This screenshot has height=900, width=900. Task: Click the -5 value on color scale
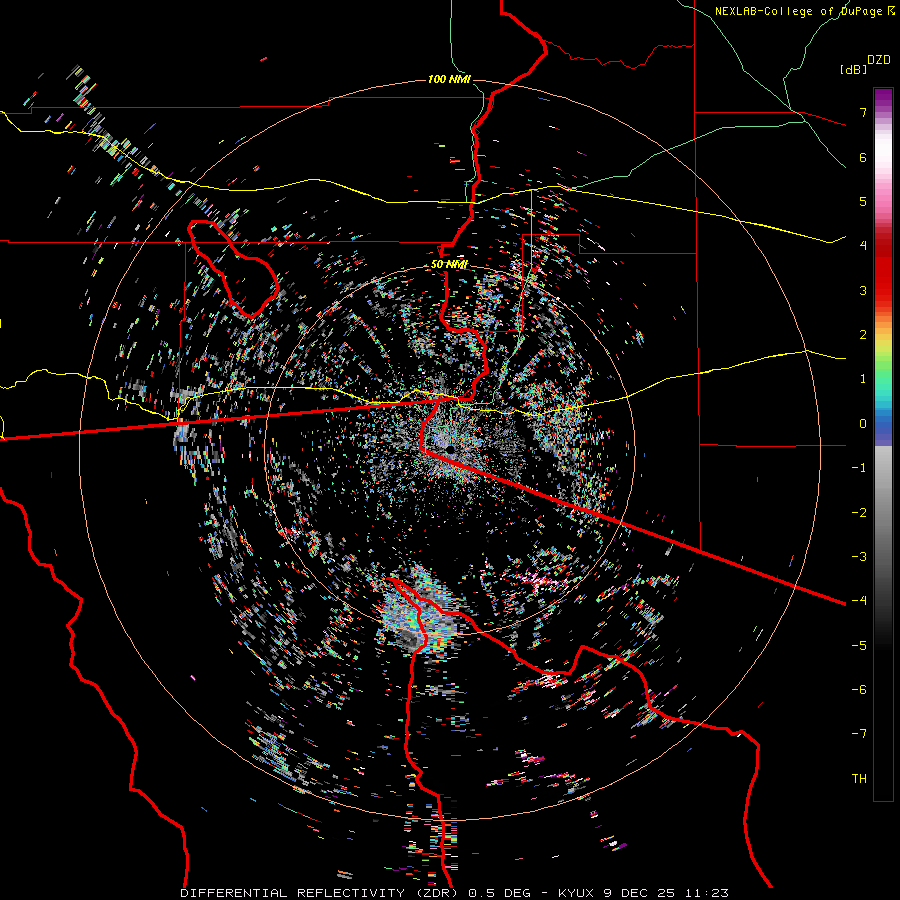click(859, 645)
